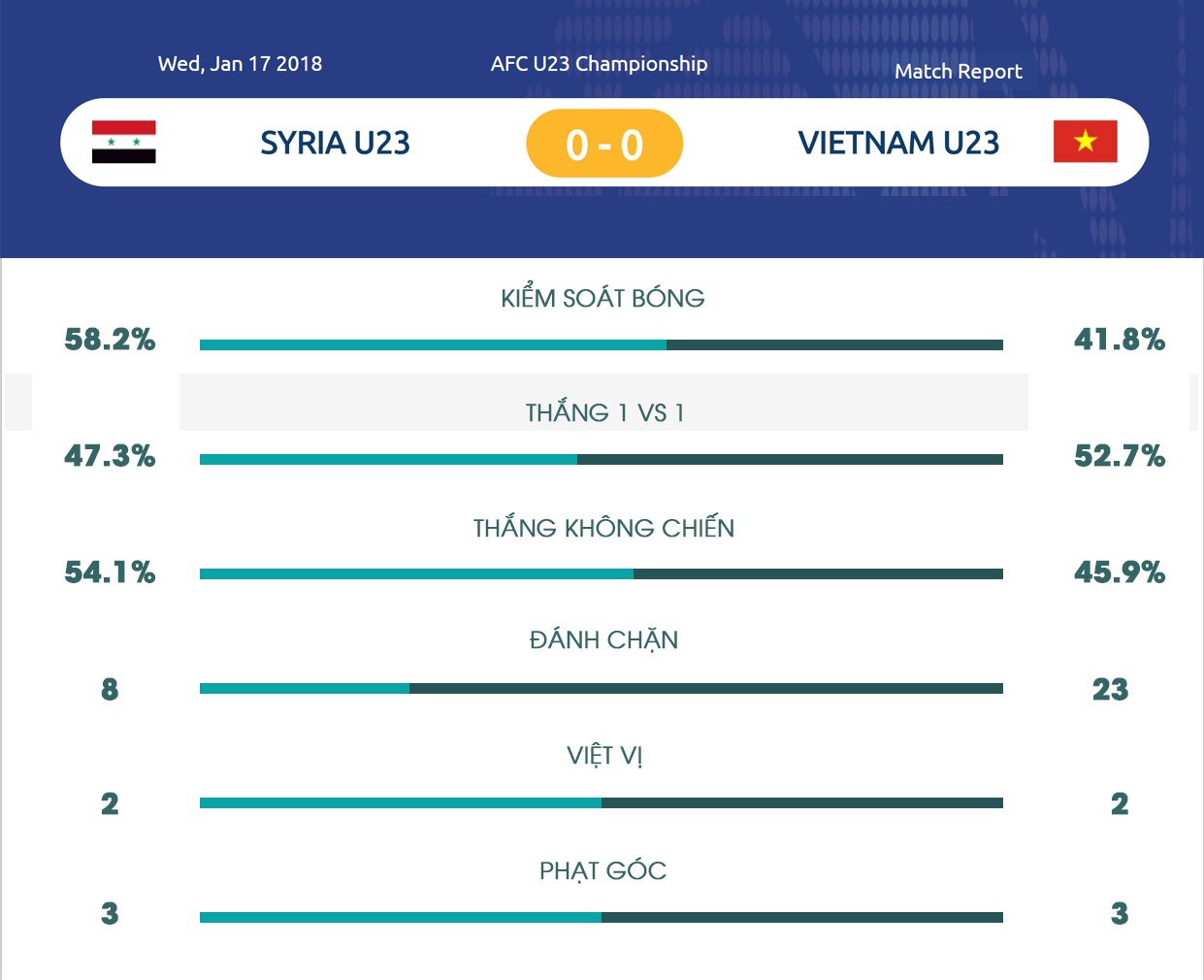The height and width of the screenshot is (980, 1204).
Task: Click the THẮNG KHÔNG CHIẾN stat label
Action: coord(603,528)
